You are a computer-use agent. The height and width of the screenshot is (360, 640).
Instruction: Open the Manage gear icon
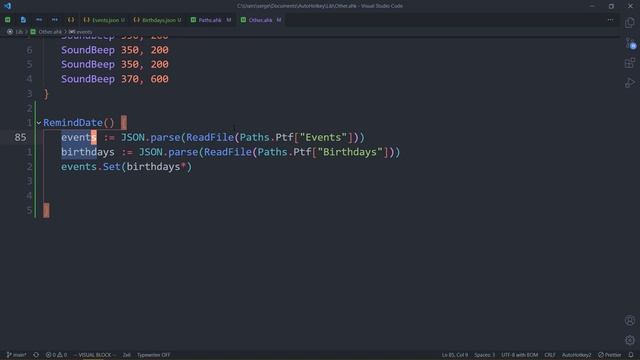(x=630, y=340)
